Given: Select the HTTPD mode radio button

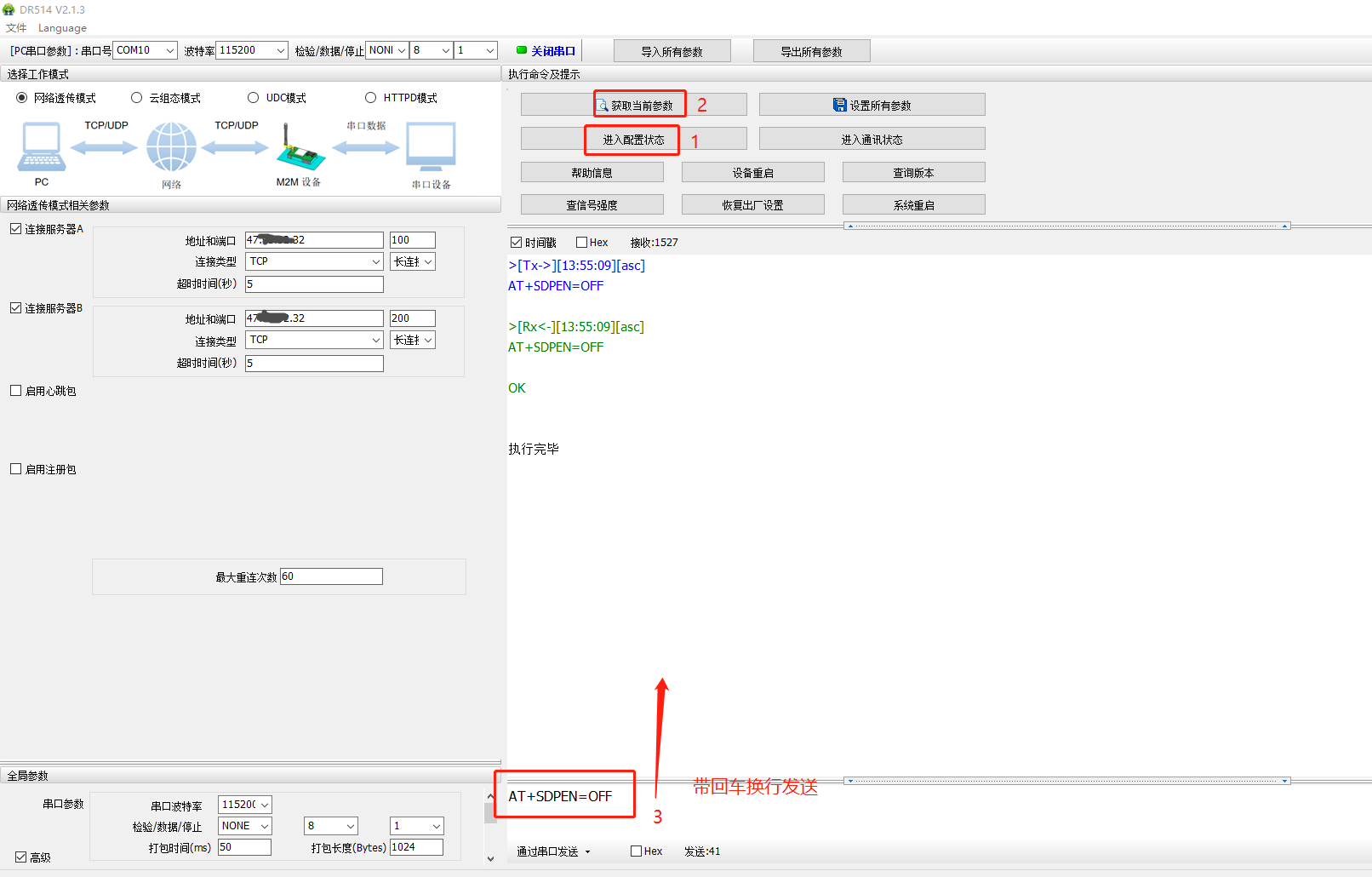Looking at the screenshot, I should tap(370, 98).
